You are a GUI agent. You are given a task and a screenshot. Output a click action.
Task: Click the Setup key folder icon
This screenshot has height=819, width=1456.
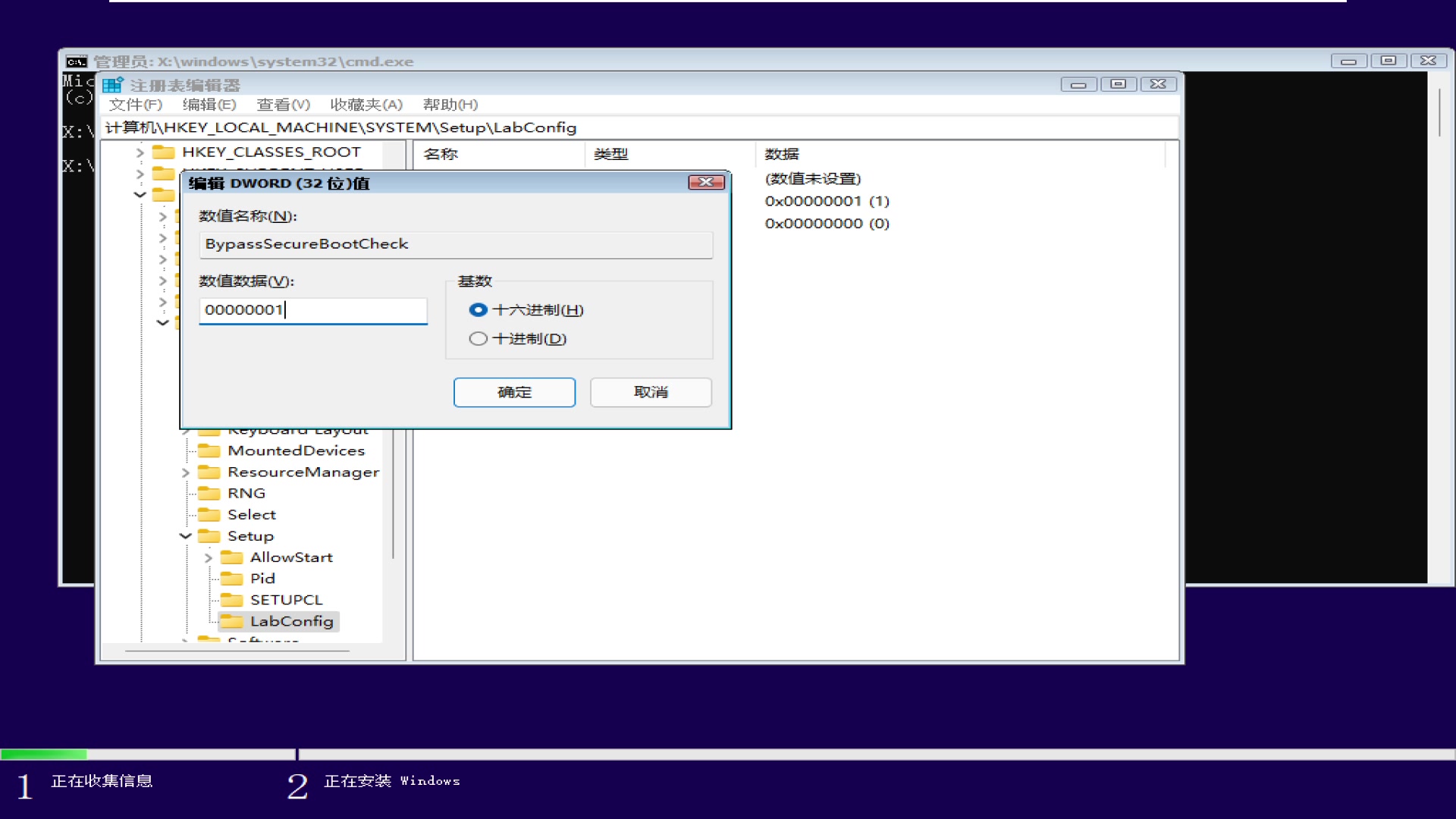pyautogui.click(x=210, y=535)
